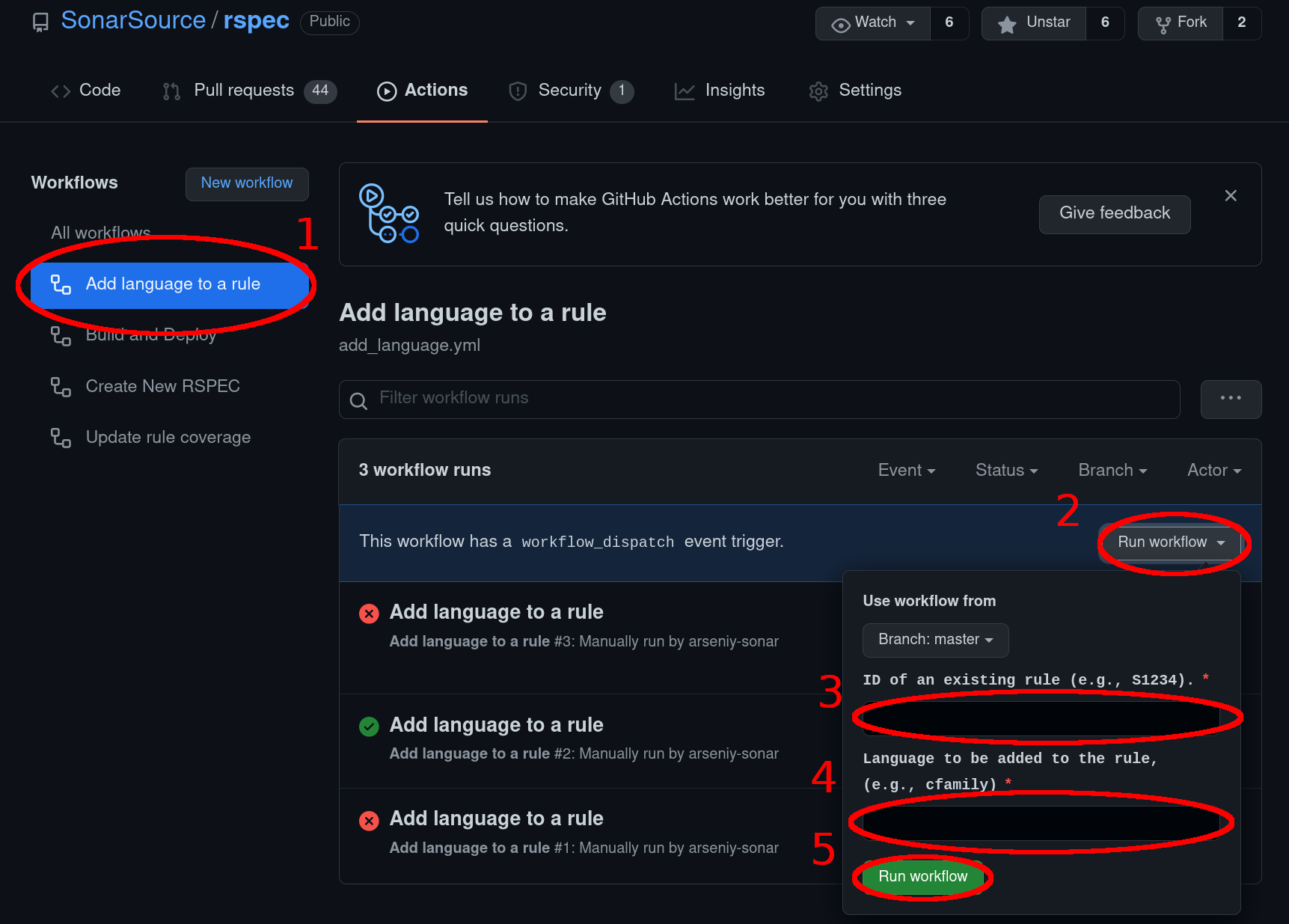Viewport: 1289px width, 924px height.
Task: Open the Actions tab
Action: 422,91
